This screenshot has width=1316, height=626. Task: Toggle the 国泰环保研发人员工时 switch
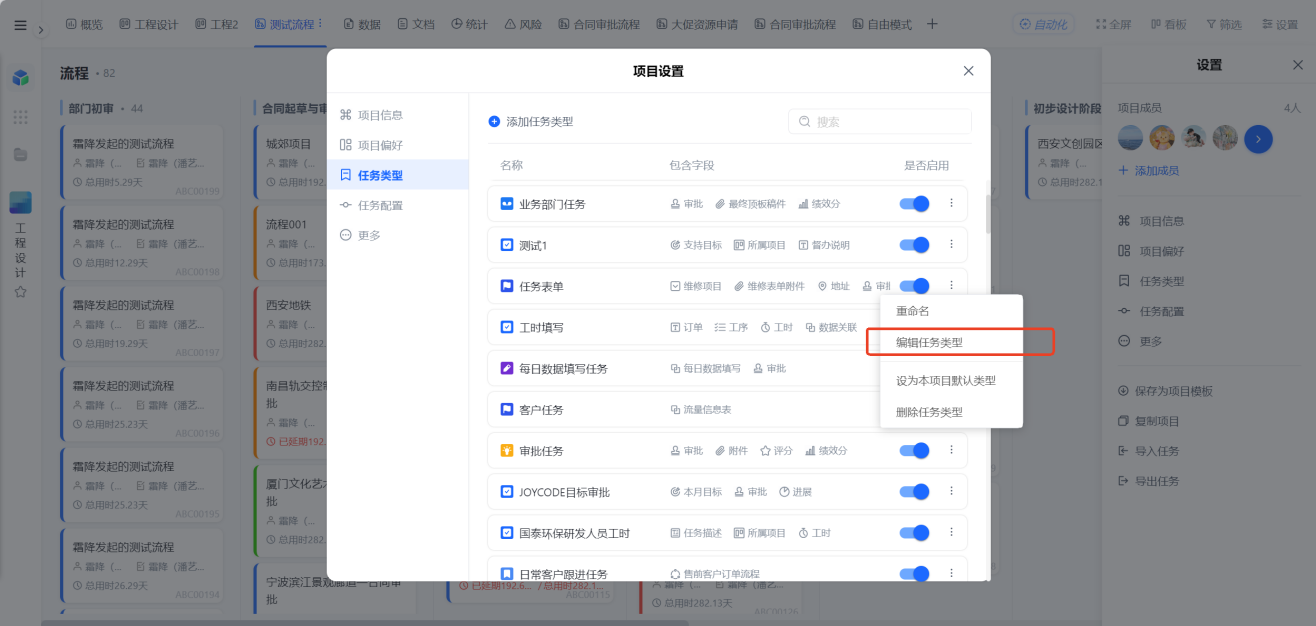pyautogui.click(x=915, y=533)
